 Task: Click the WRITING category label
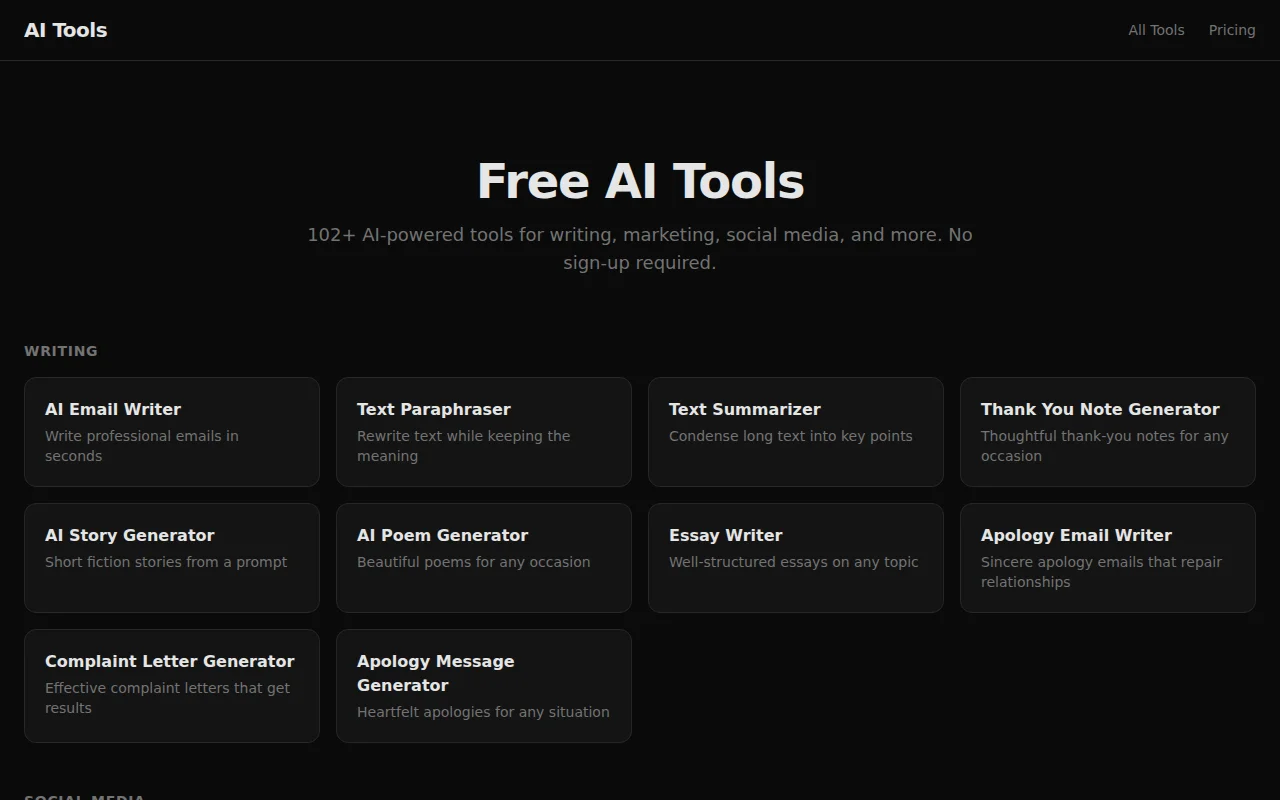point(61,351)
